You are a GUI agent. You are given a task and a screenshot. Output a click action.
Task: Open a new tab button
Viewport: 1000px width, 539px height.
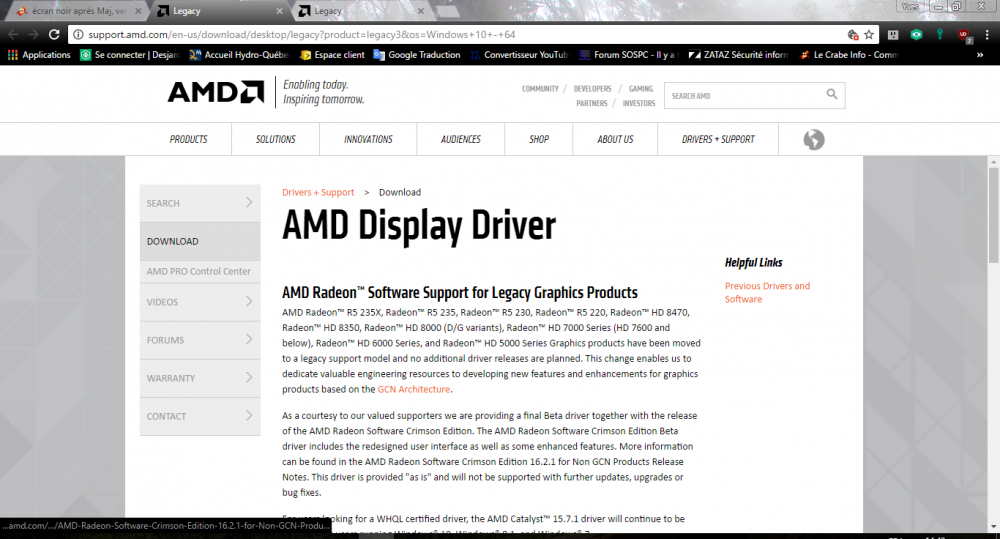point(448,11)
